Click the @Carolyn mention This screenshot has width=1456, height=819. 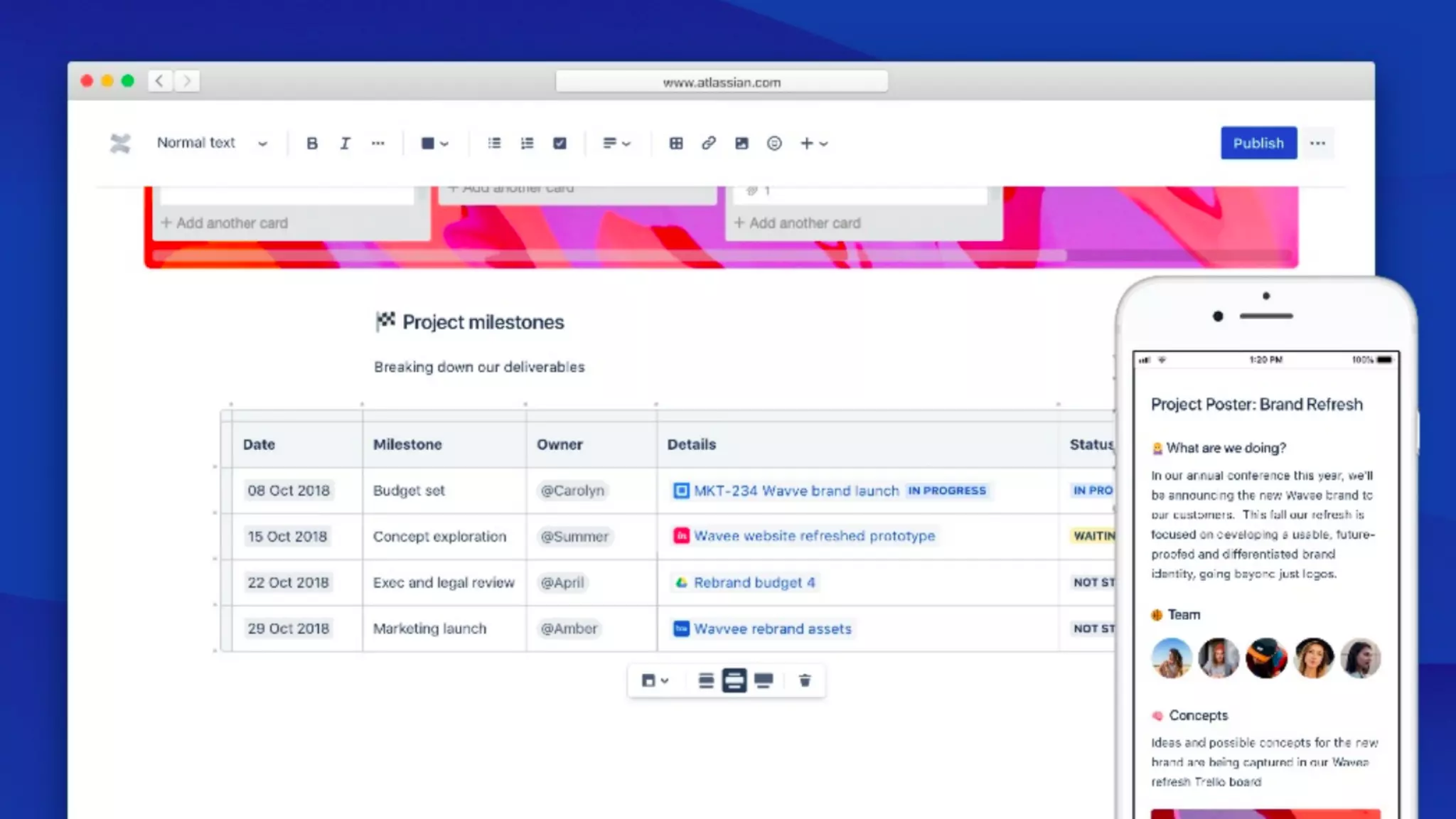572,491
